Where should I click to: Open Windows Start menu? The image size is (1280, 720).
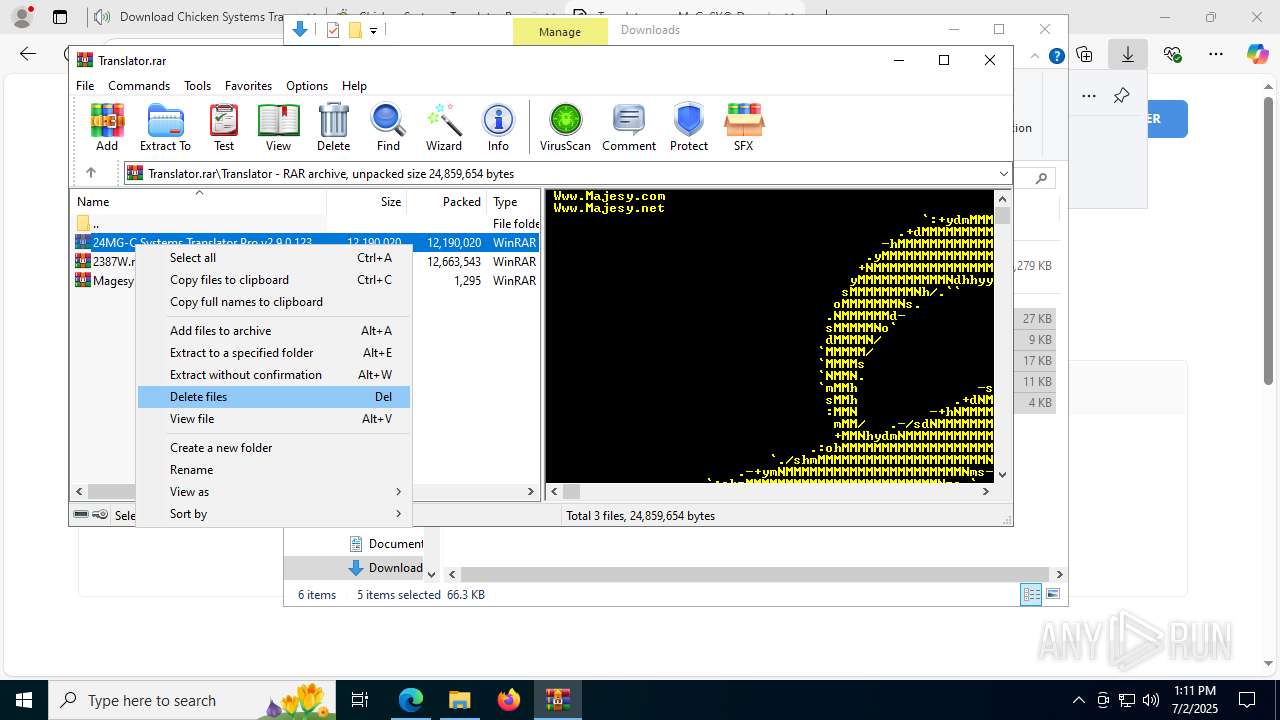(23, 700)
